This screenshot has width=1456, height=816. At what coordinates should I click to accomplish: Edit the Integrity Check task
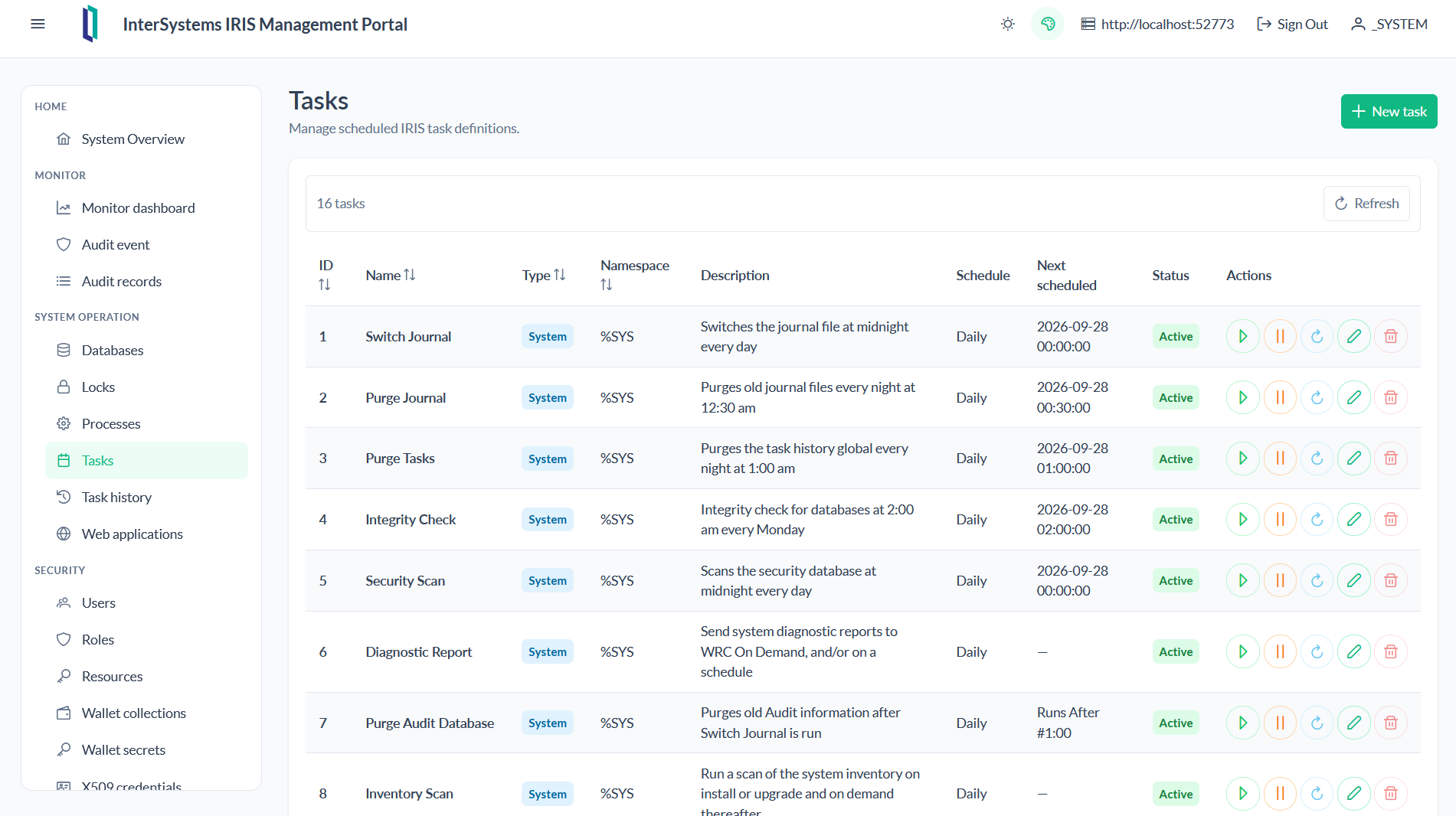[x=1354, y=520]
